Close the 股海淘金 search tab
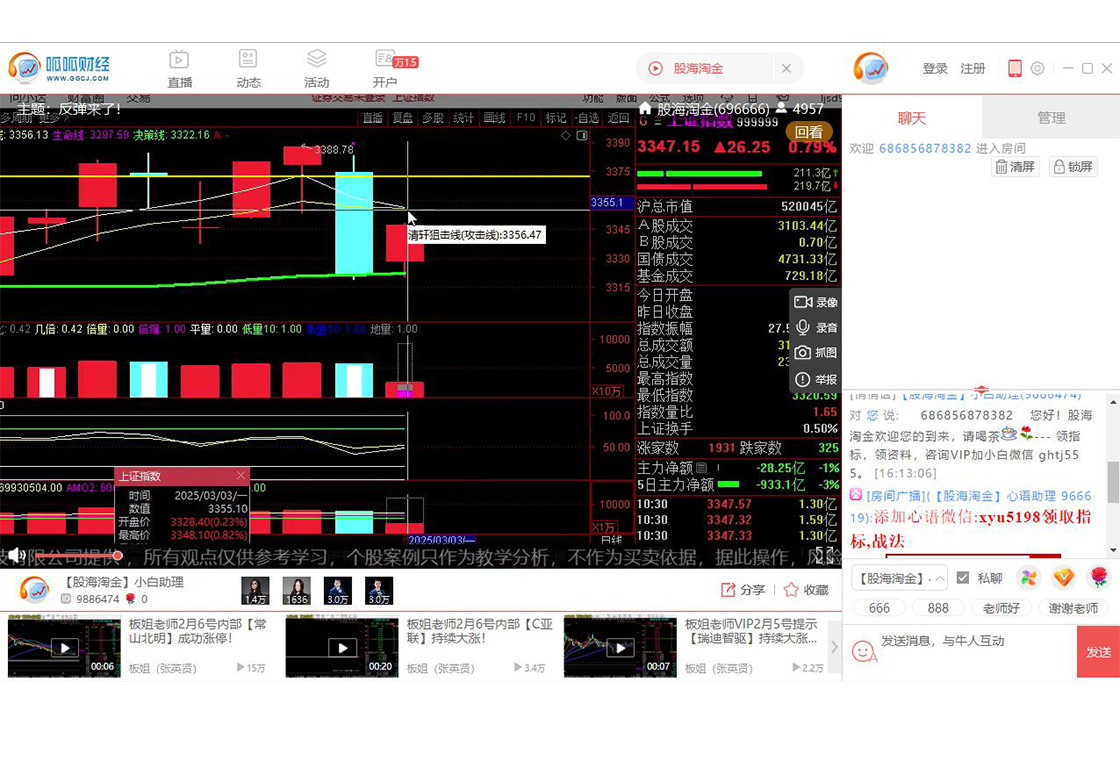This screenshot has height=760, width=1120. 786,69
